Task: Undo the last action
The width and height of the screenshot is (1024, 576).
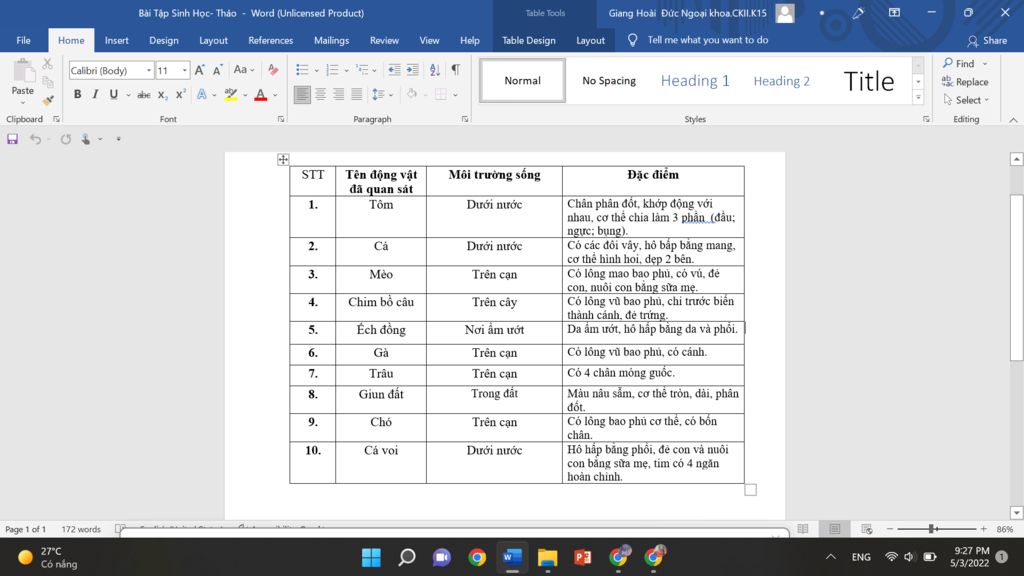Action: (x=35, y=139)
